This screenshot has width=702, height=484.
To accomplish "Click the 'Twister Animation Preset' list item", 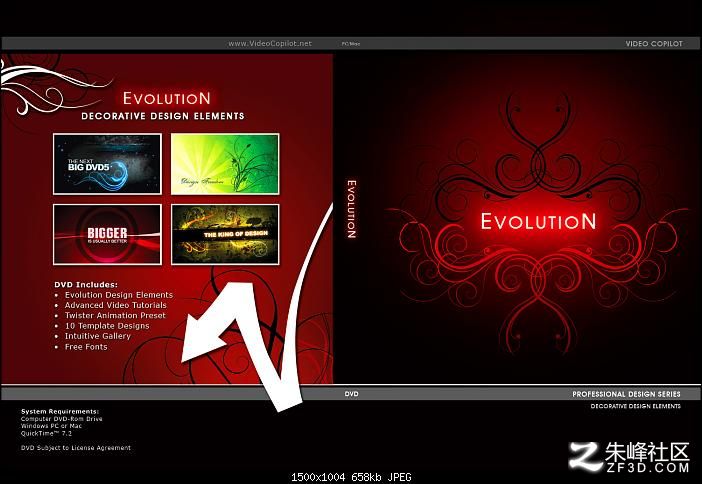I will tap(115, 315).
